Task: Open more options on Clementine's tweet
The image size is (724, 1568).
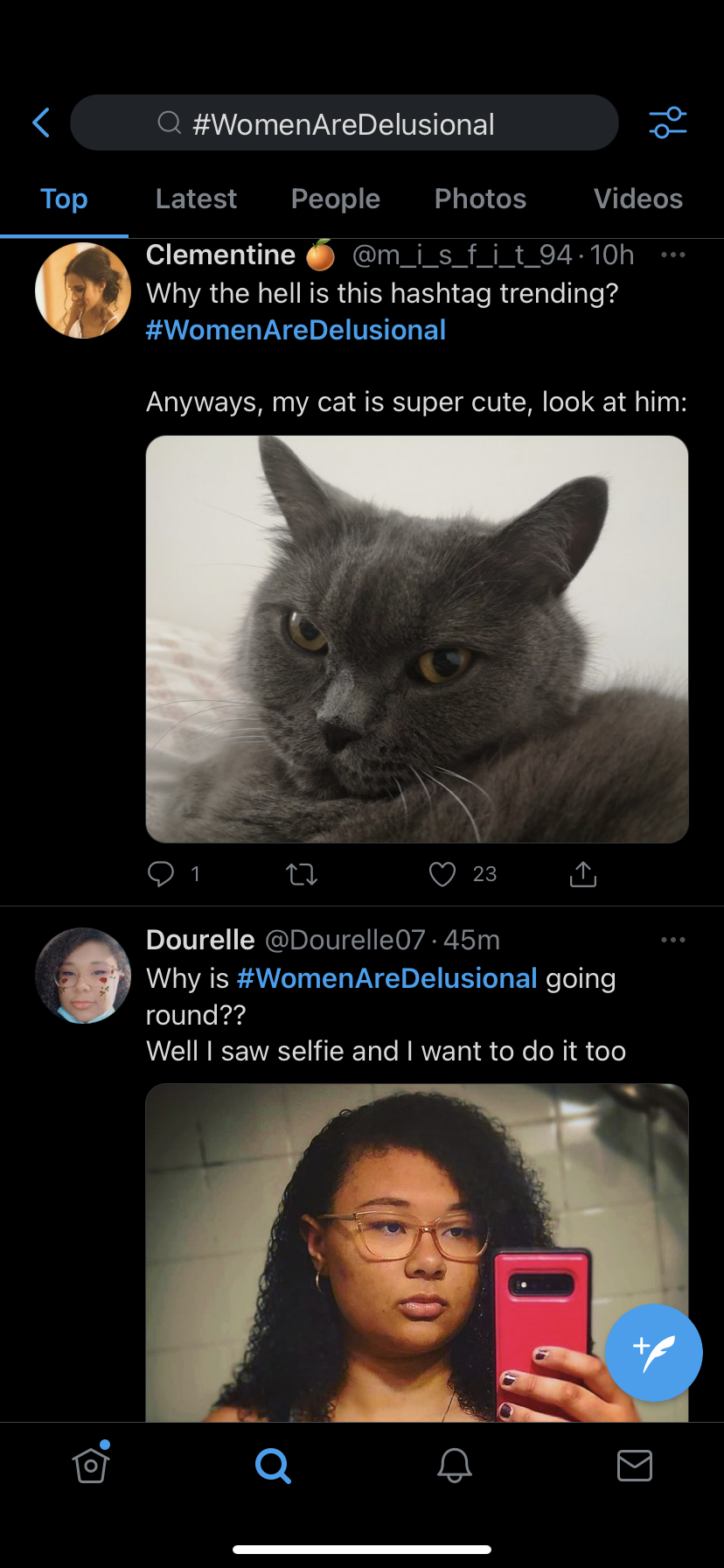Action: pyautogui.click(x=673, y=255)
